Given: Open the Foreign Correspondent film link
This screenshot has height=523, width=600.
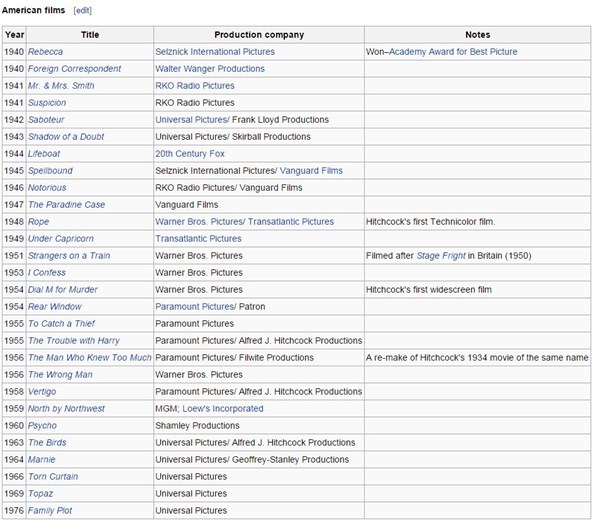Looking at the screenshot, I should [74, 69].
